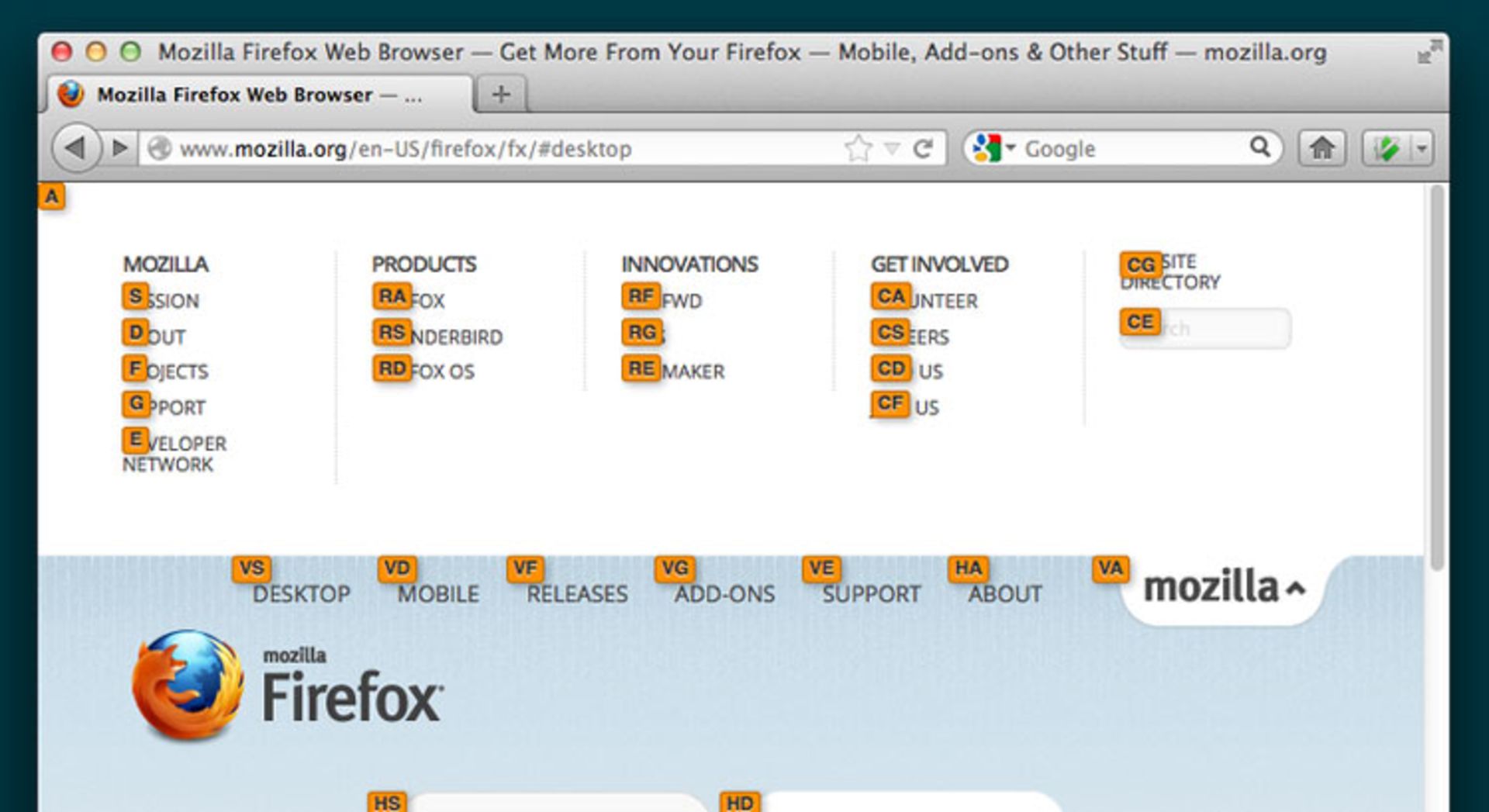Screen dimensions: 1489x812
Task: Open a new tab with the plus button
Action: tap(500, 93)
